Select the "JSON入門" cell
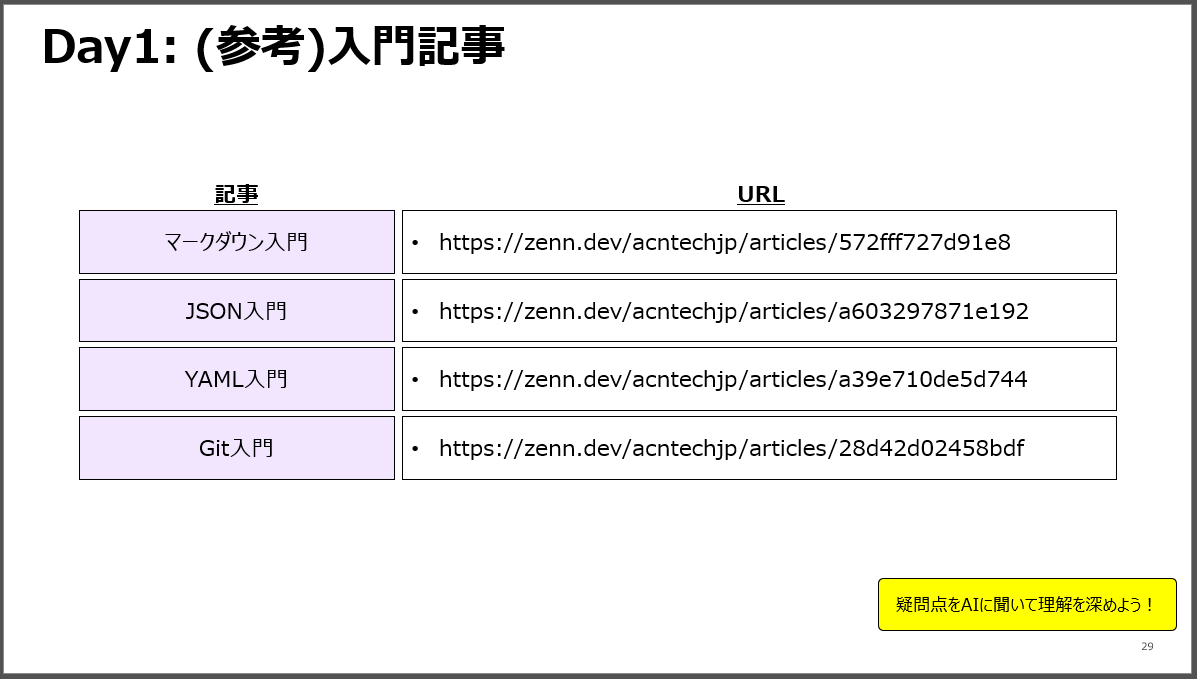This screenshot has height=679, width=1197. pos(237,311)
